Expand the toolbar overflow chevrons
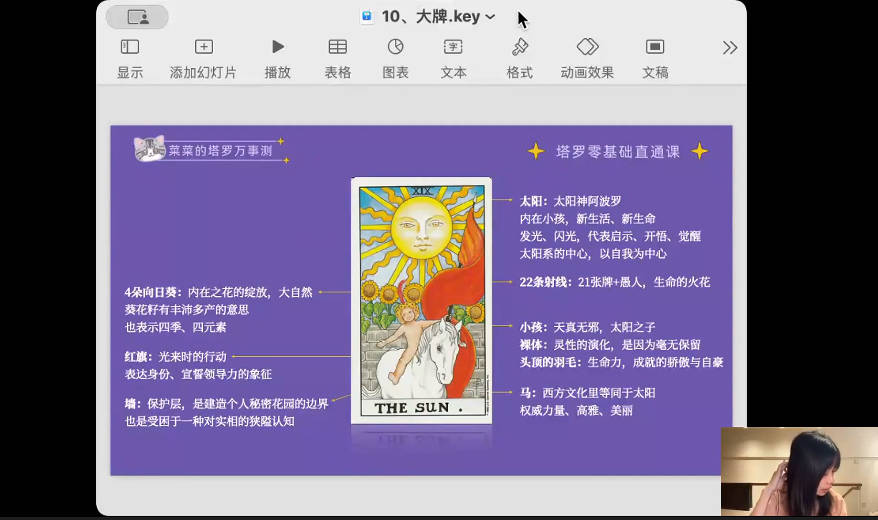The height and width of the screenshot is (520, 878). (x=730, y=48)
